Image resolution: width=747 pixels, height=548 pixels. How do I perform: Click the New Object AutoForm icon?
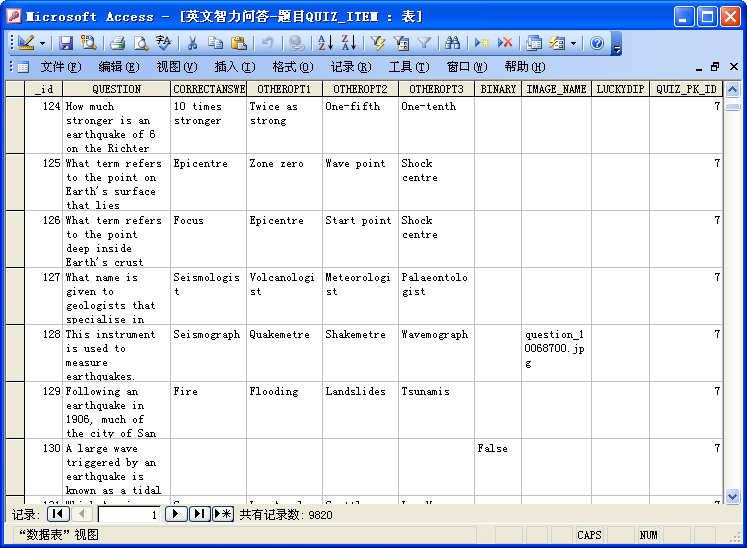[557, 43]
